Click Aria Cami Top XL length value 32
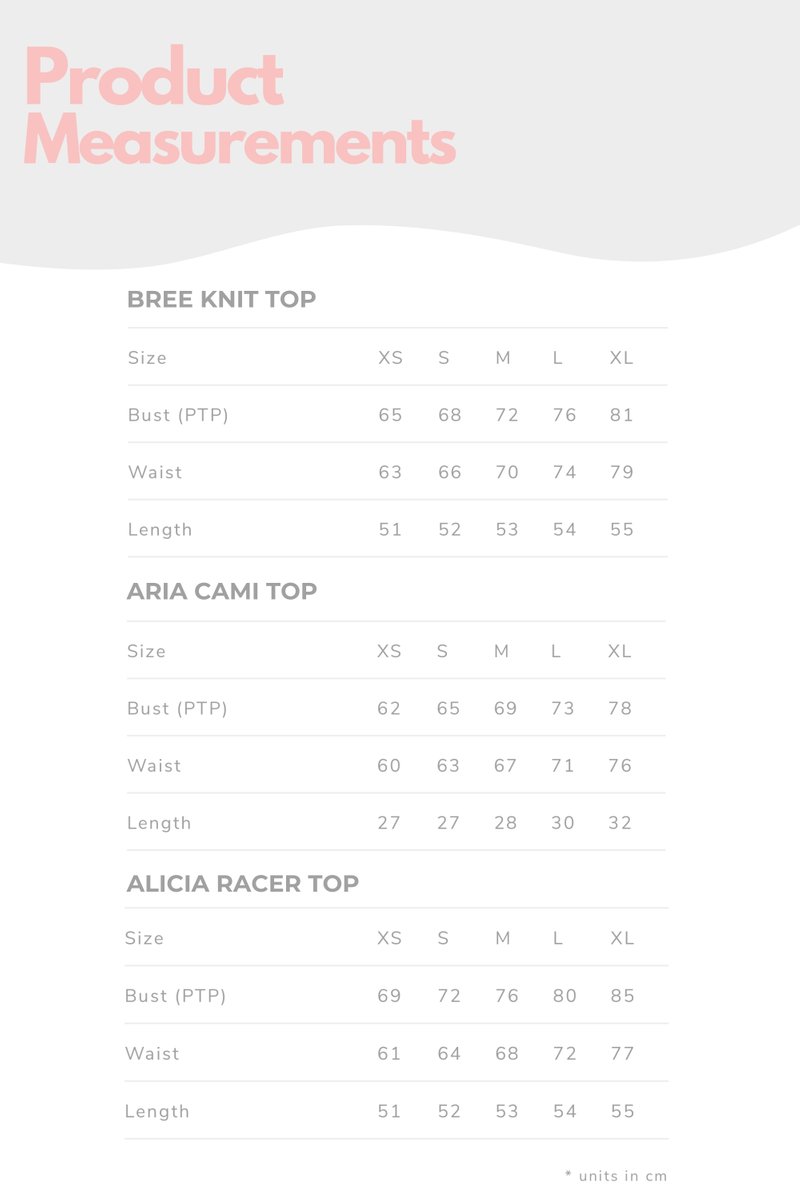Viewport: 800px width, 1200px height. pos(620,823)
